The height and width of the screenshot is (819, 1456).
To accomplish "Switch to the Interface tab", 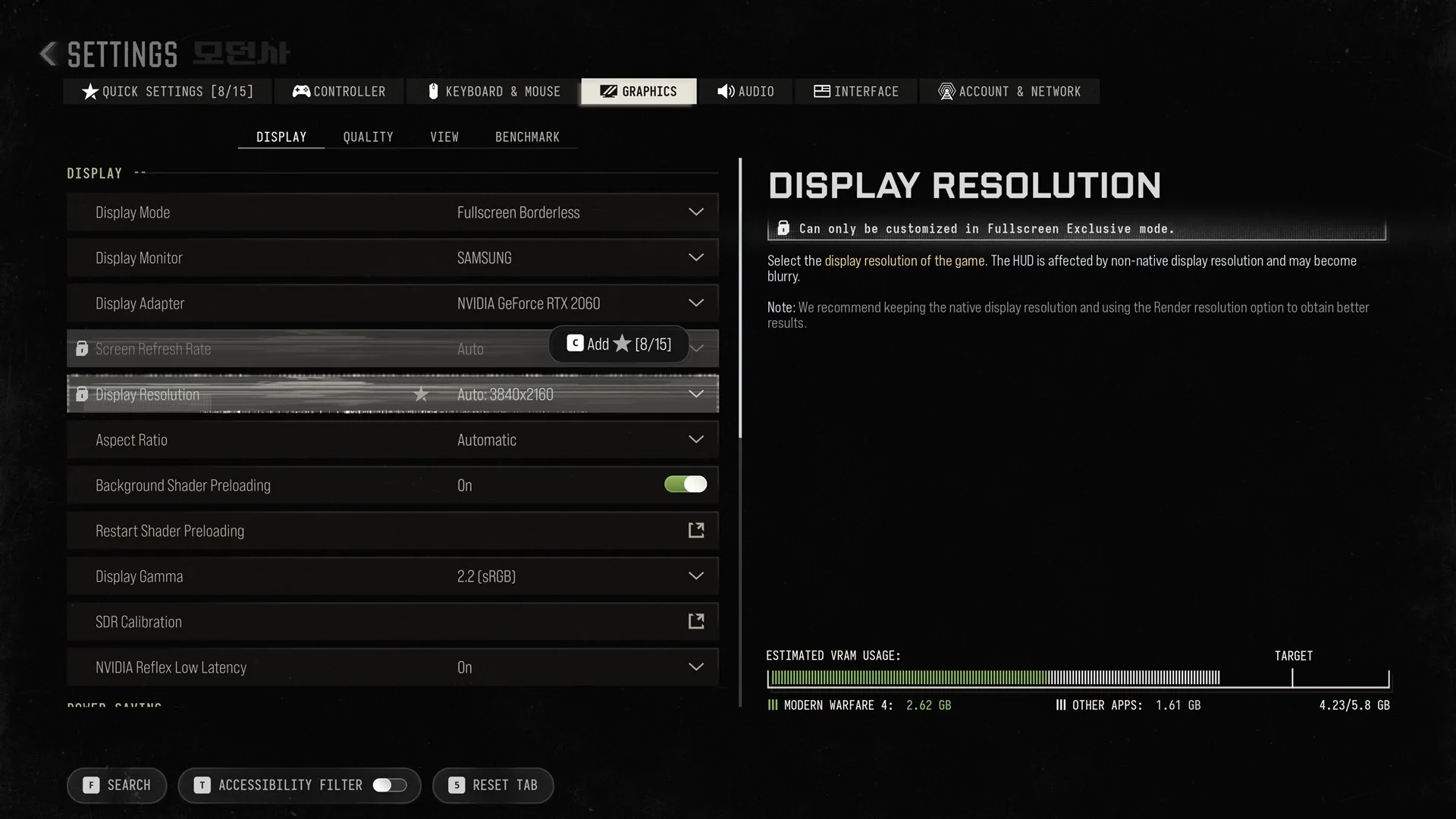I will pyautogui.click(x=856, y=91).
